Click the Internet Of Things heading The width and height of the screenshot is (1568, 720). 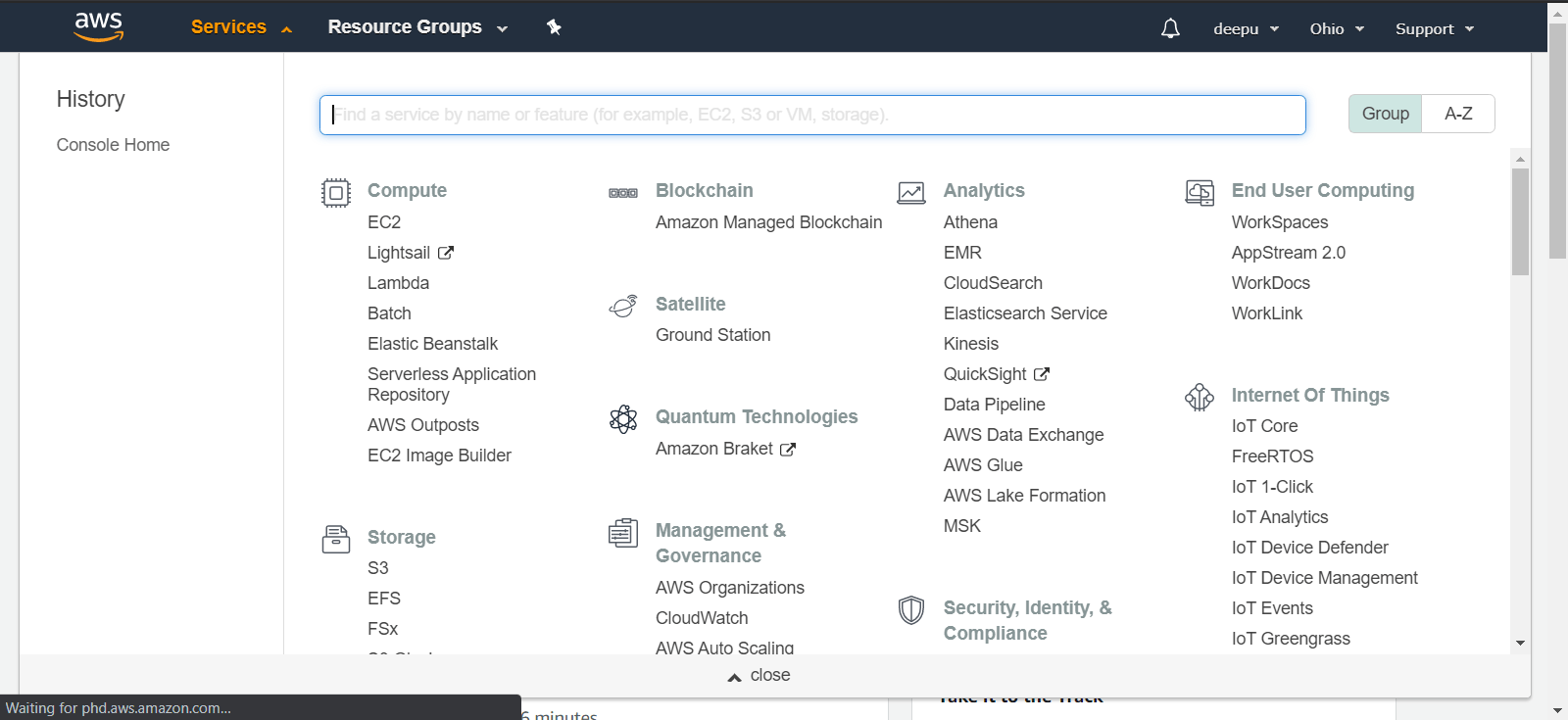point(1310,395)
